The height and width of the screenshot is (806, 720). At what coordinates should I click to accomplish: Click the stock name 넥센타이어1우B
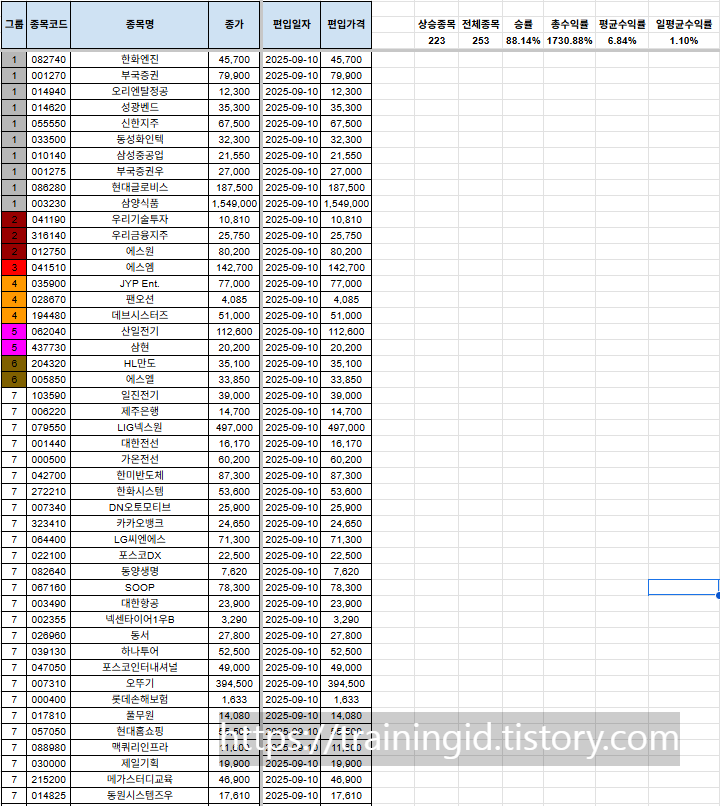pyautogui.click(x=139, y=619)
